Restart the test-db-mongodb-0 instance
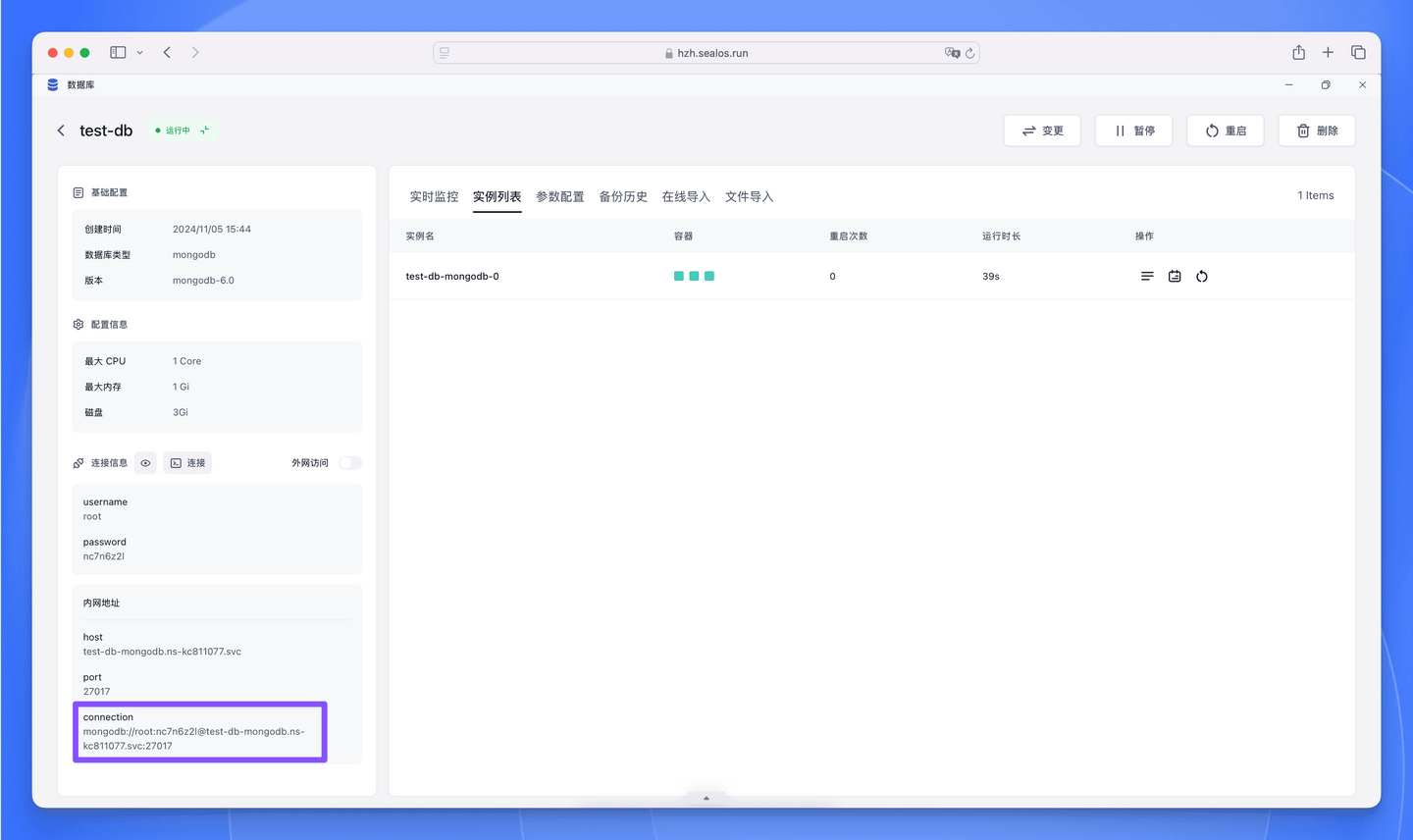Image resolution: width=1413 pixels, height=840 pixels. pyautogui.click(x=1202, y=276)
